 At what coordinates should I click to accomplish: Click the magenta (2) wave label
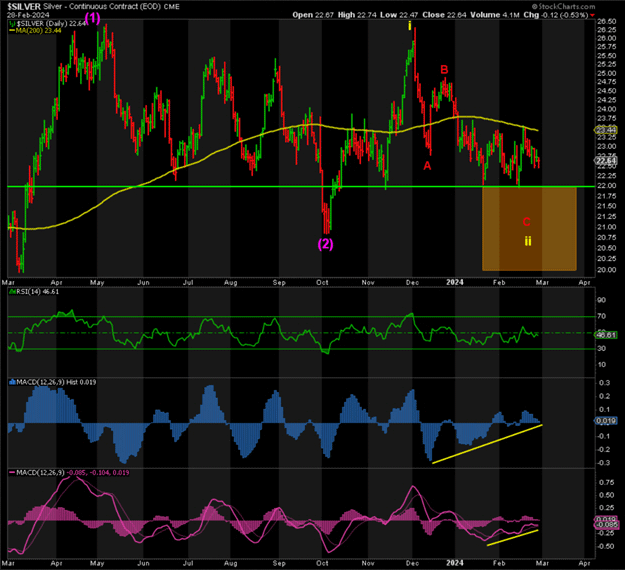coord(326,244)
